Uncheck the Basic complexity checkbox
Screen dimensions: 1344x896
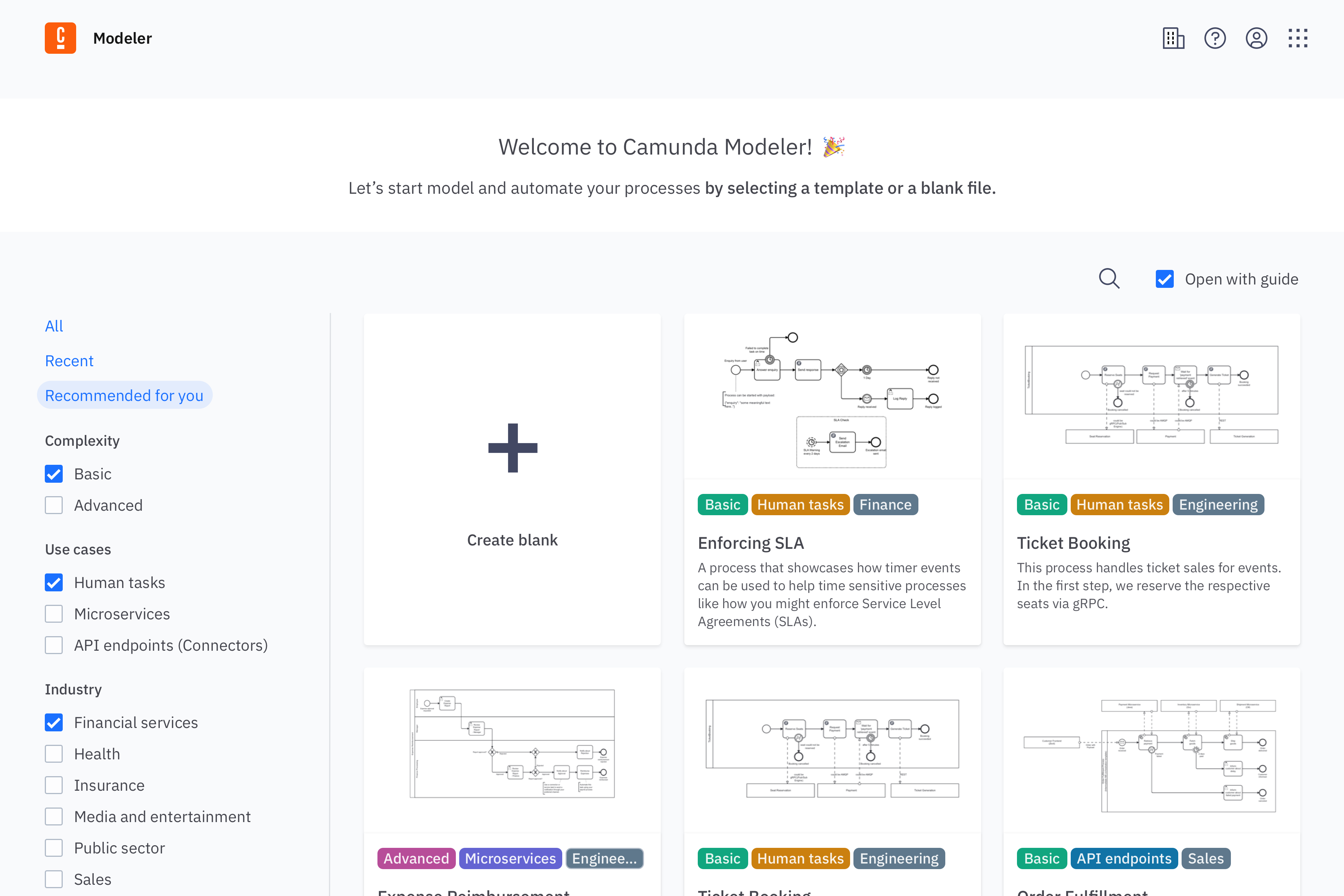click(54, 474)
